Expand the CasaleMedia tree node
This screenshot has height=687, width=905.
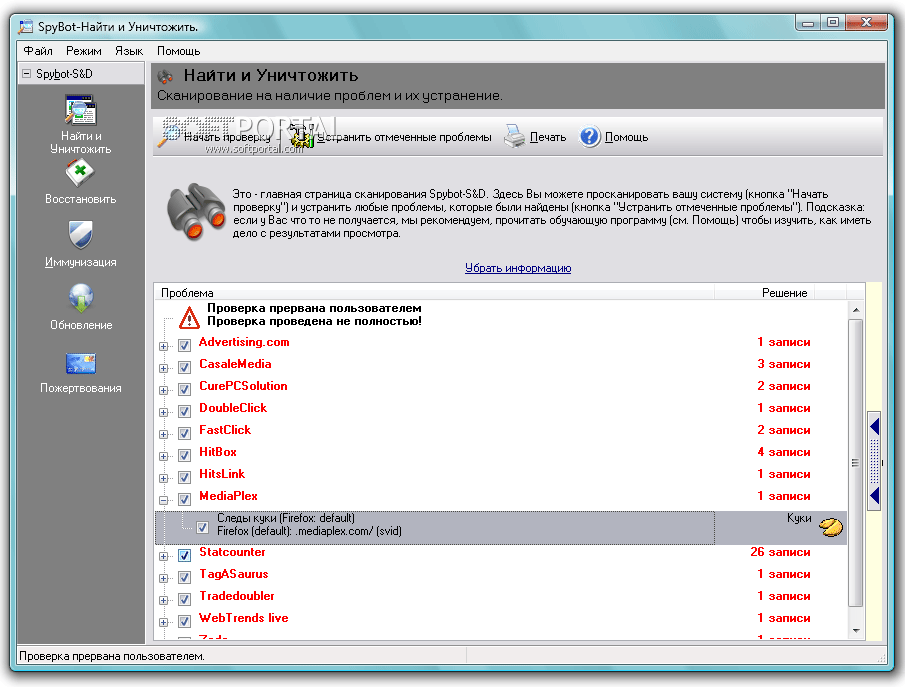pyautogui.click(x=164, y=368)
